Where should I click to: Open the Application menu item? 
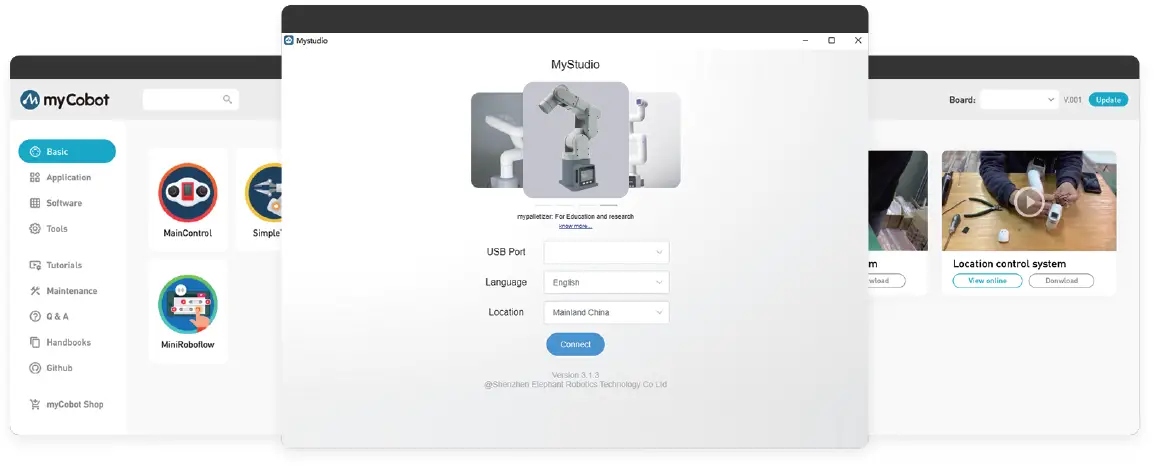coord(60,177)
